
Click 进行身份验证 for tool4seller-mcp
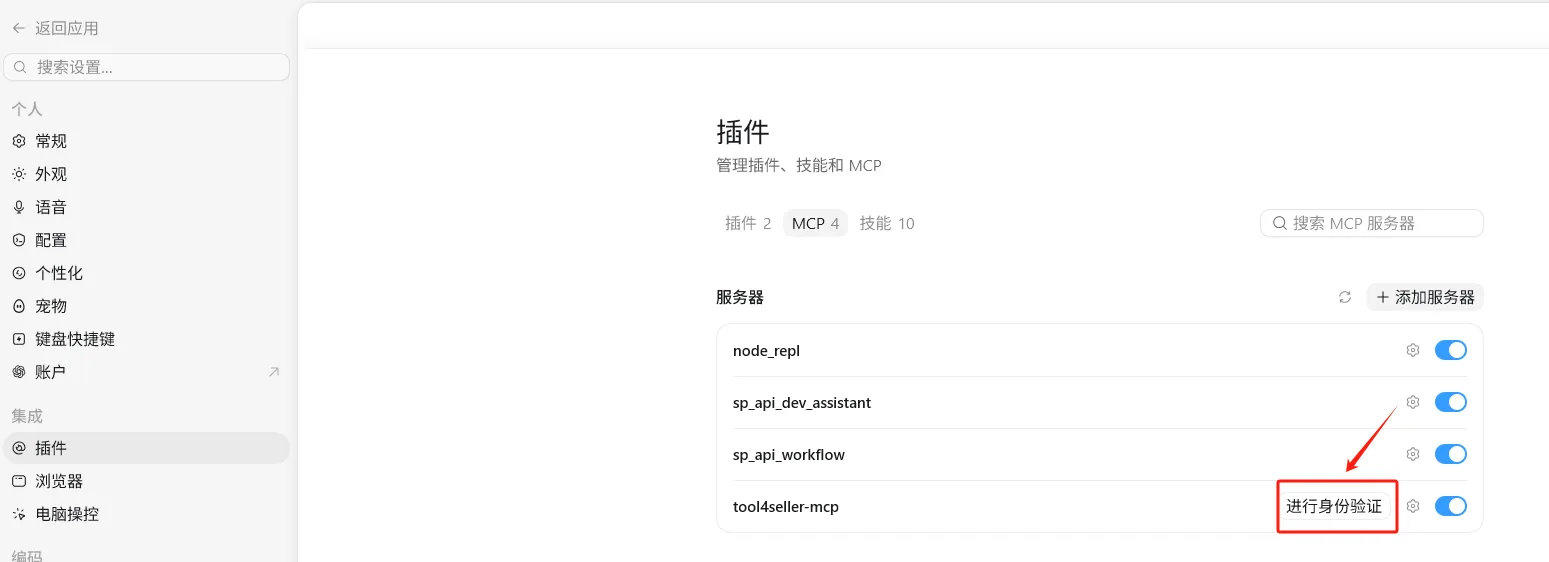1334,506
